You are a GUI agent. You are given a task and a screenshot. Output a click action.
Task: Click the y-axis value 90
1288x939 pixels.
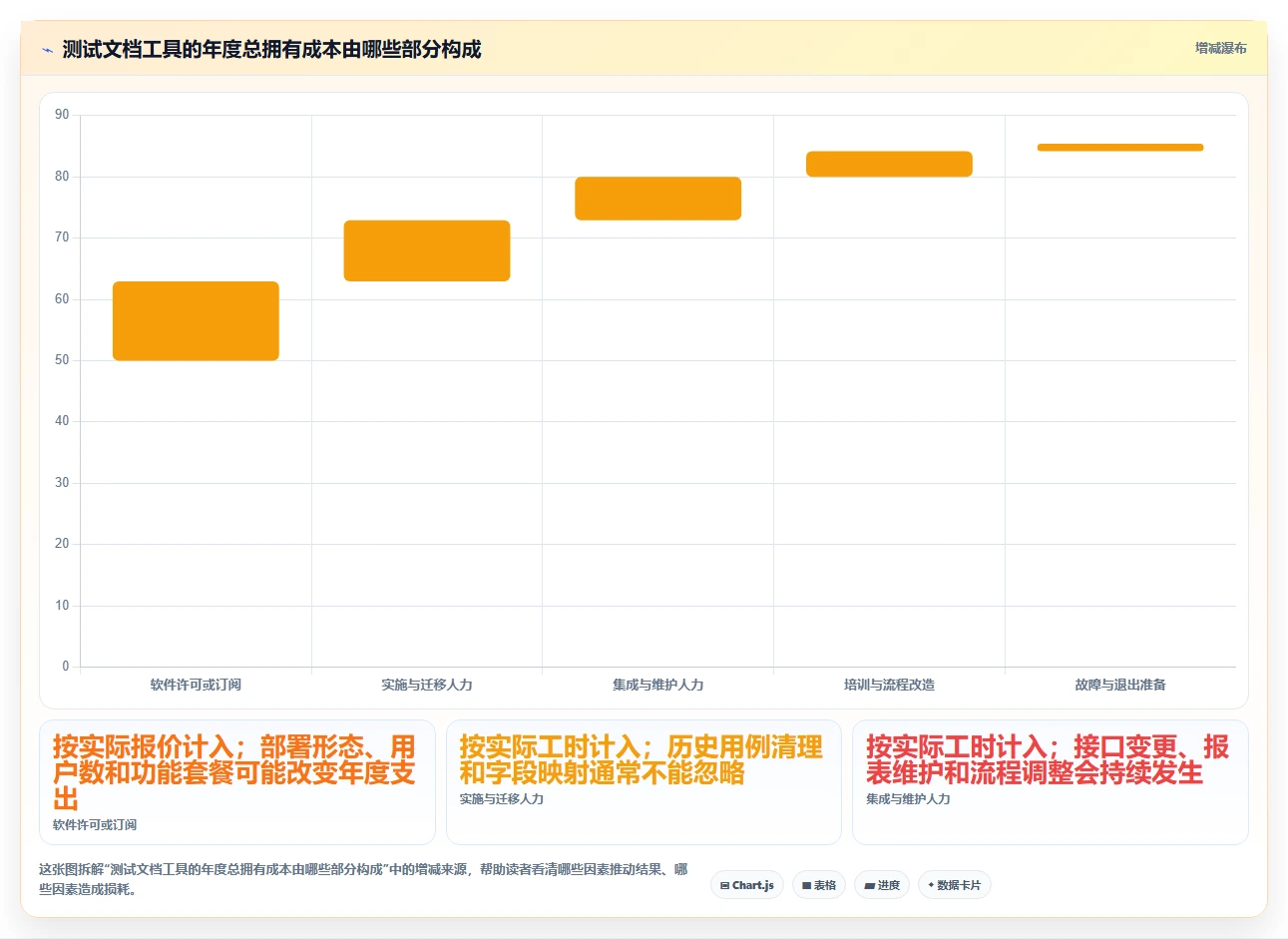click(x=62, y=115)
